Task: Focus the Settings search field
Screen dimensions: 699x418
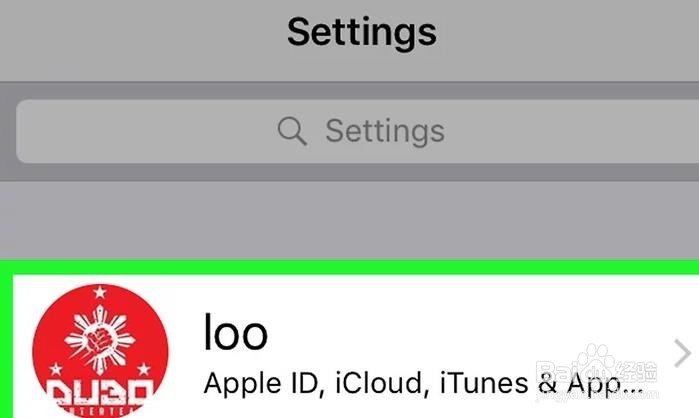Action: (x=358, y=131)
